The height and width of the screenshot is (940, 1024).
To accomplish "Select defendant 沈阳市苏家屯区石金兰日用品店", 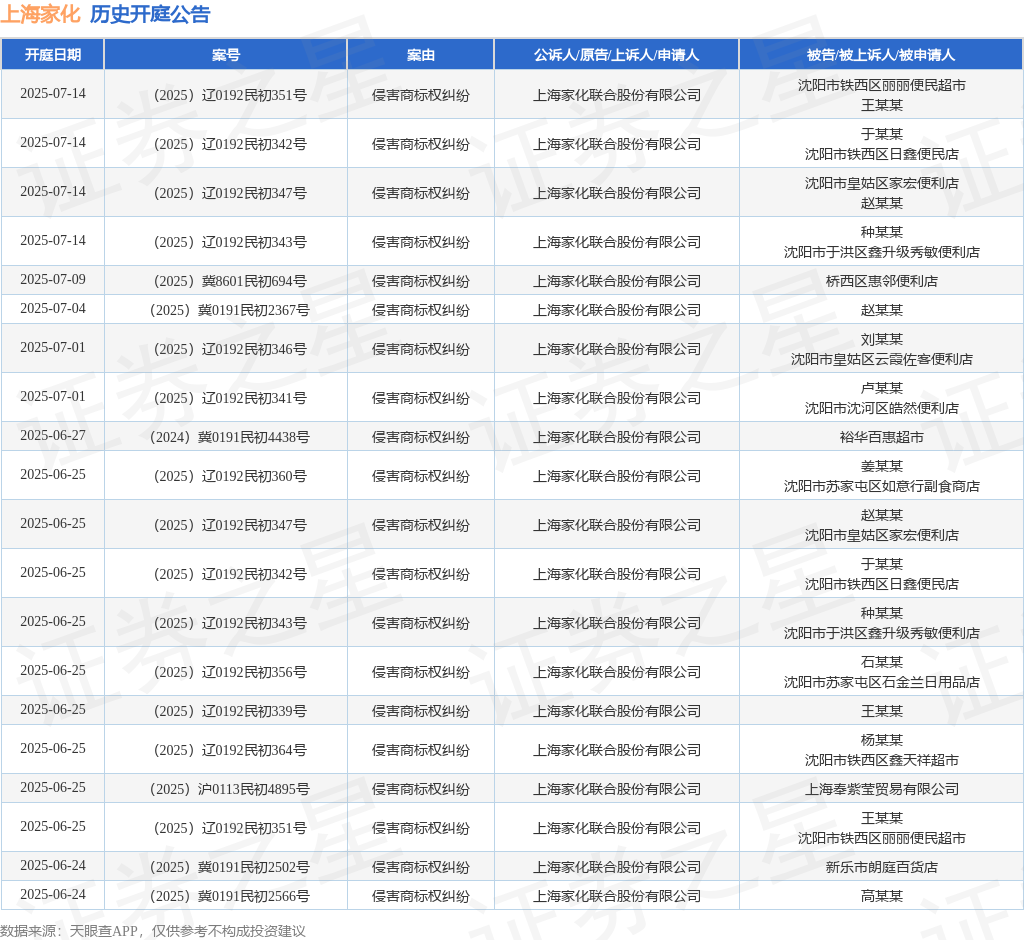I will [x=881, y=682].
